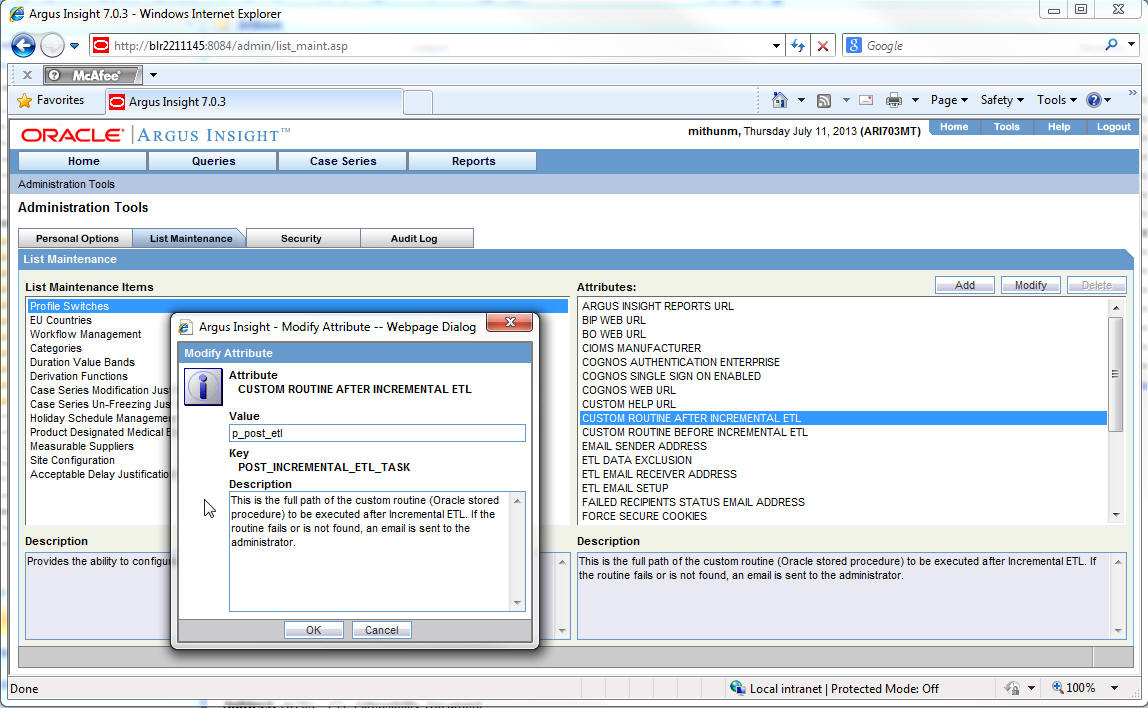Viewport: 1148px width, 708px height.
Task: Click dialog Description scrollbar down arrow
Action: click(517, 603)
